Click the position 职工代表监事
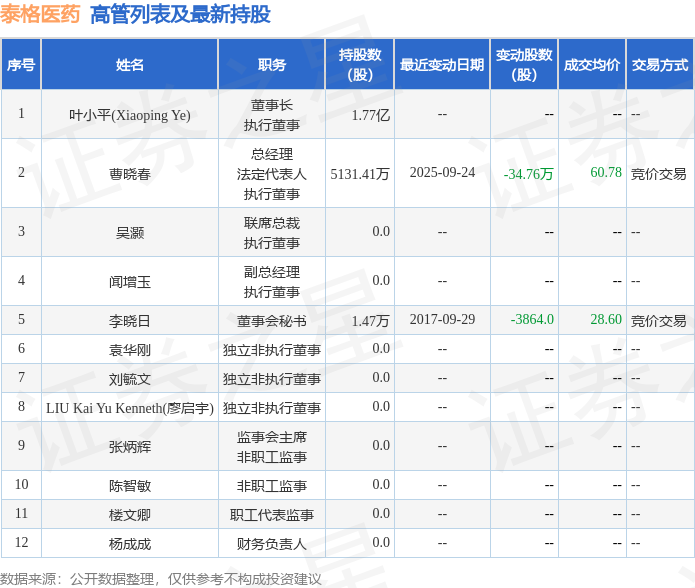695x588 pixels. click(272, 515)
